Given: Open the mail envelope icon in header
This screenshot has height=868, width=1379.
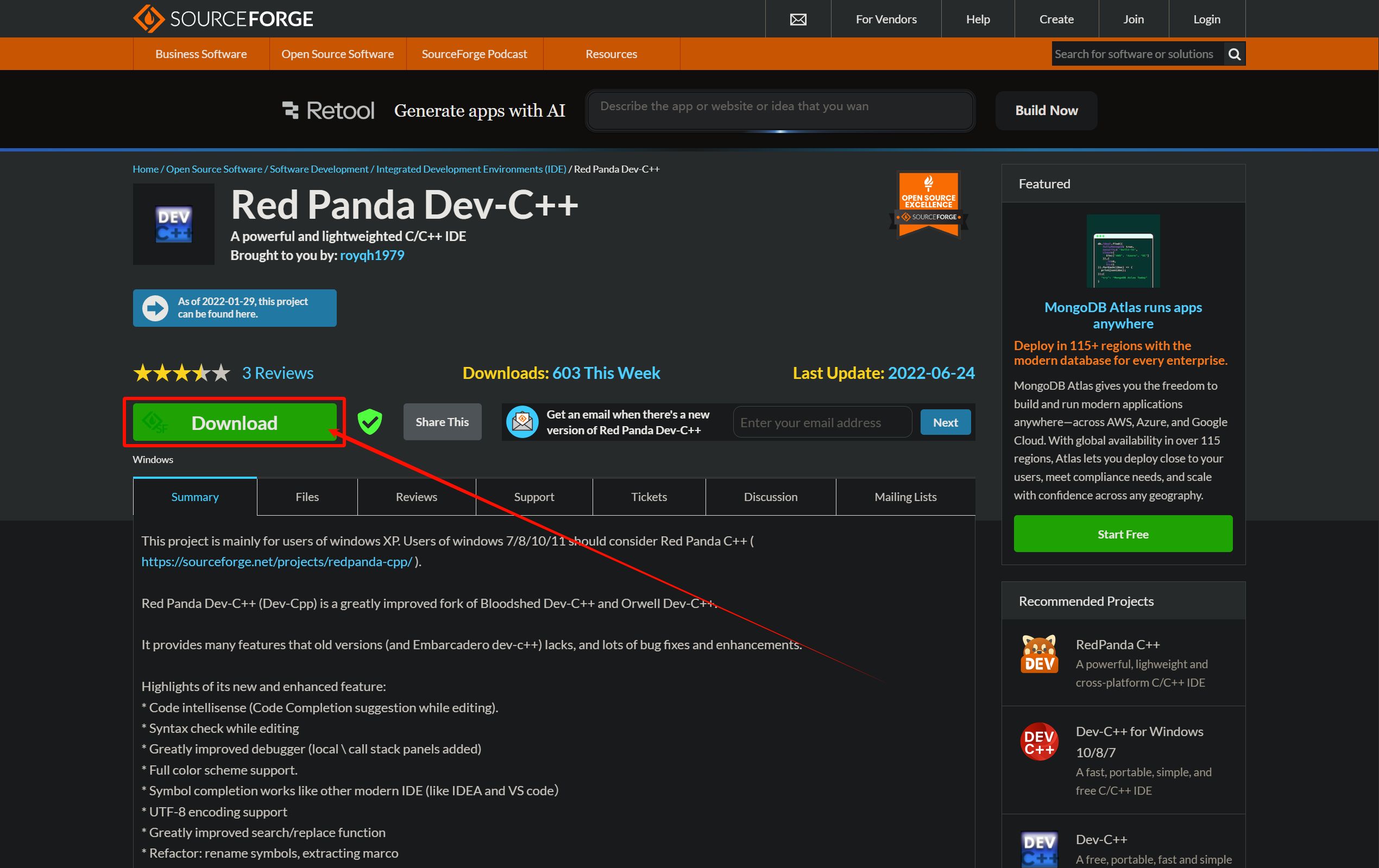Looking at the screenshot, I should (798, 20).
